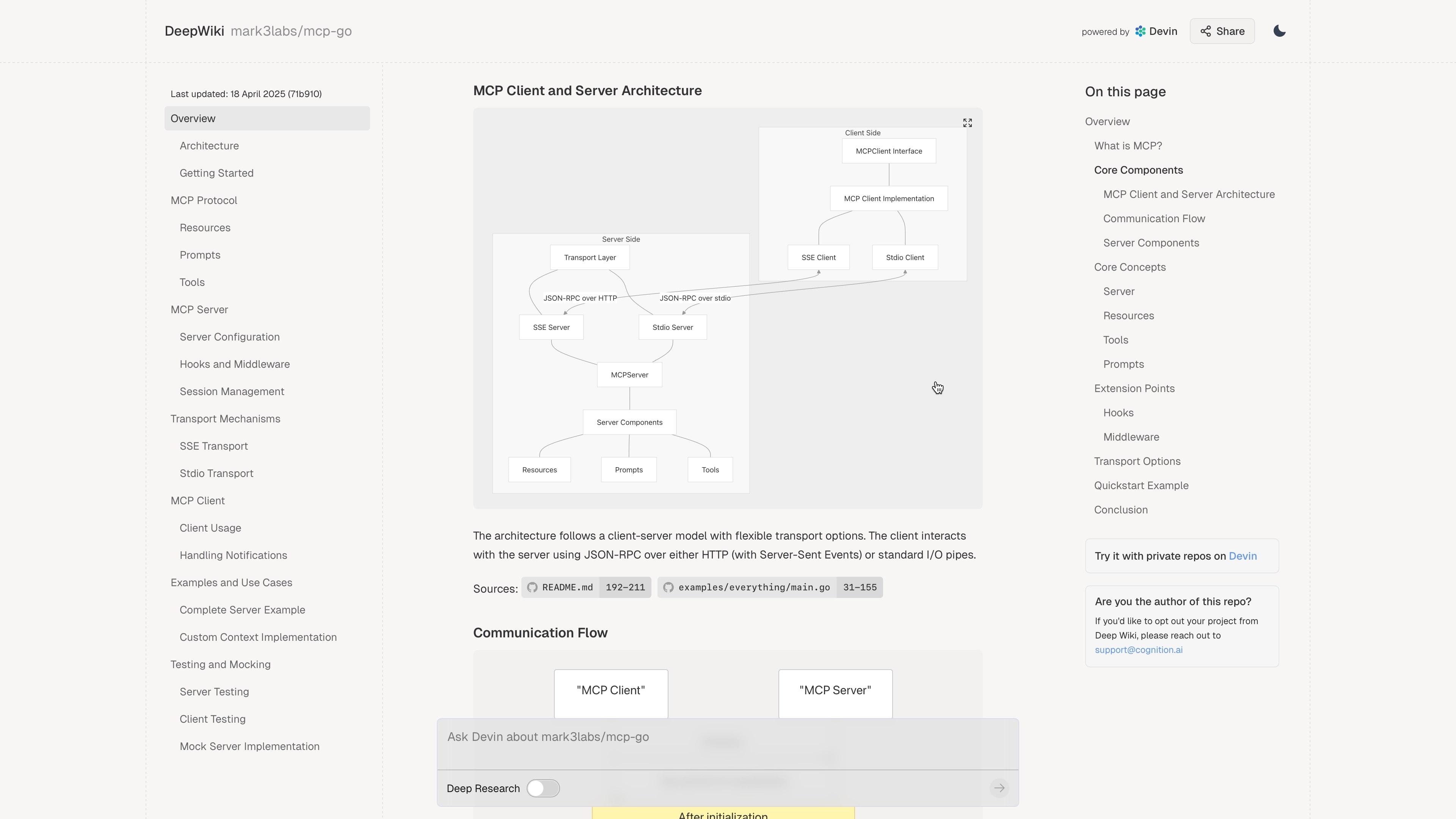Click the share icon in the header

[1206, 31]
